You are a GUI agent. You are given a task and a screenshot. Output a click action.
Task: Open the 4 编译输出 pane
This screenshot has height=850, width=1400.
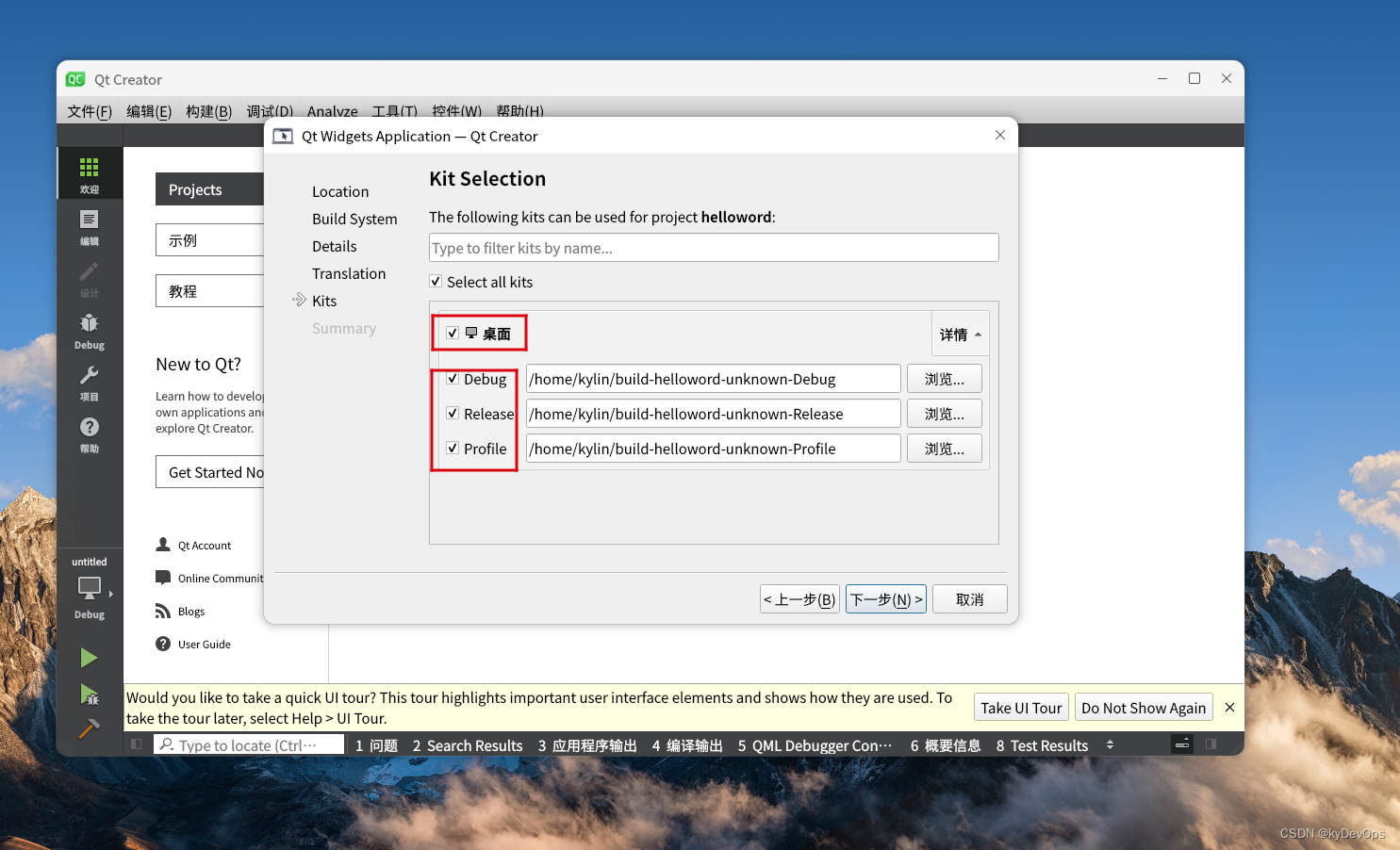pos(687,744)
